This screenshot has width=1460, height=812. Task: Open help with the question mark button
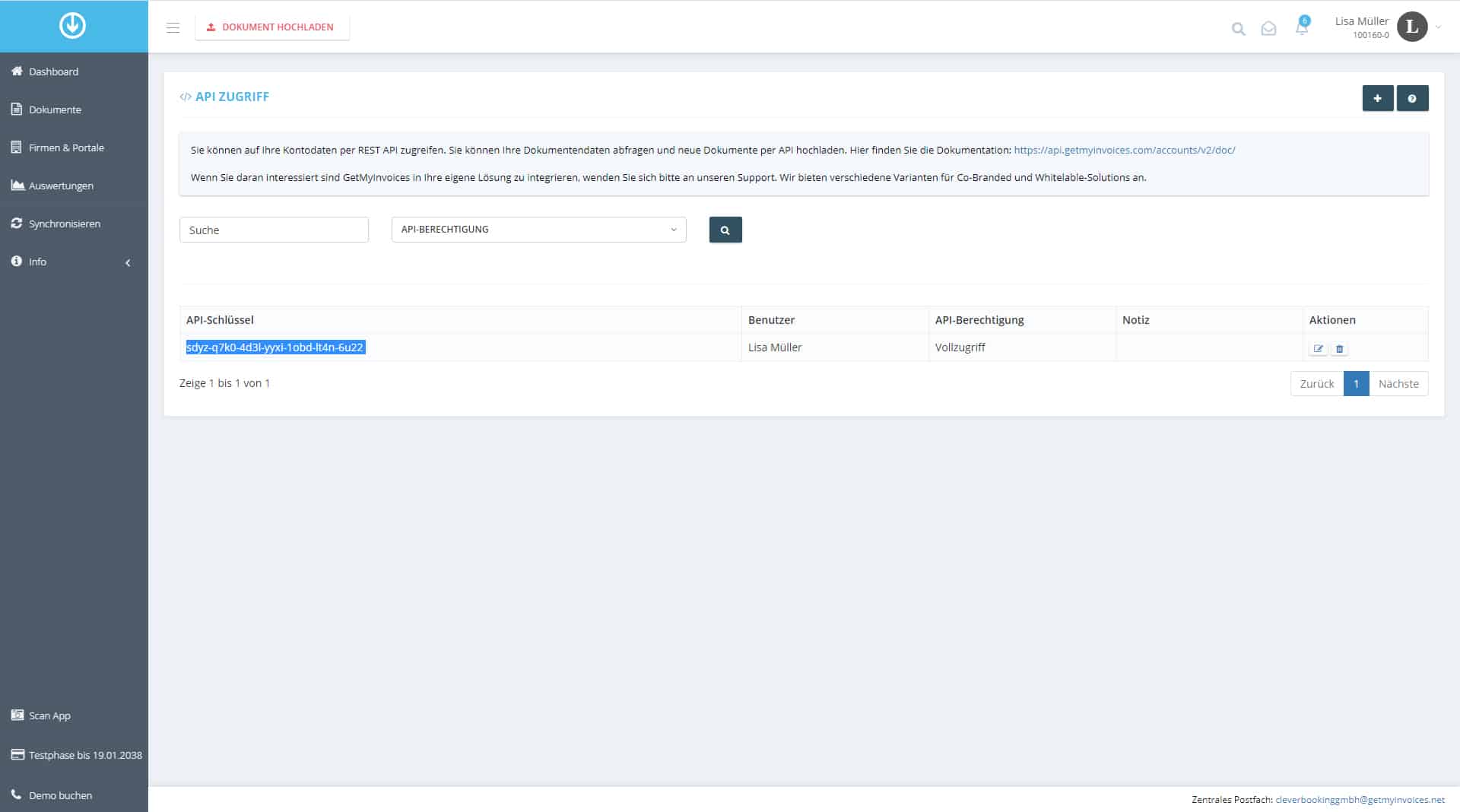(1412, 98)
